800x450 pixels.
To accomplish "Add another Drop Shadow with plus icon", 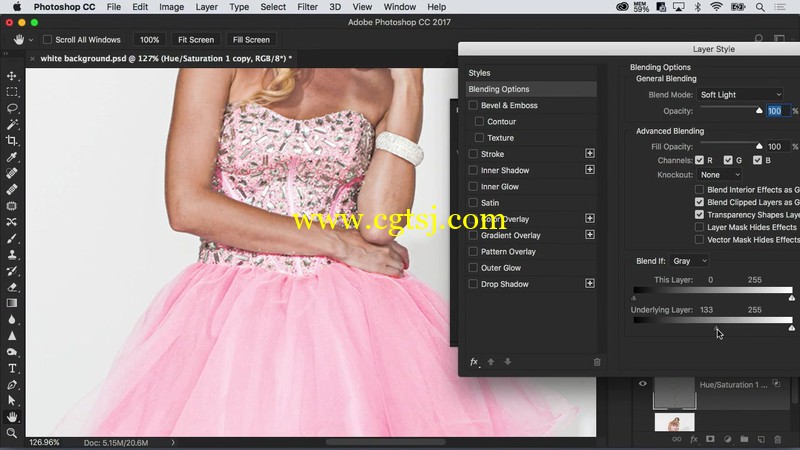I will (x=590, y=284).
